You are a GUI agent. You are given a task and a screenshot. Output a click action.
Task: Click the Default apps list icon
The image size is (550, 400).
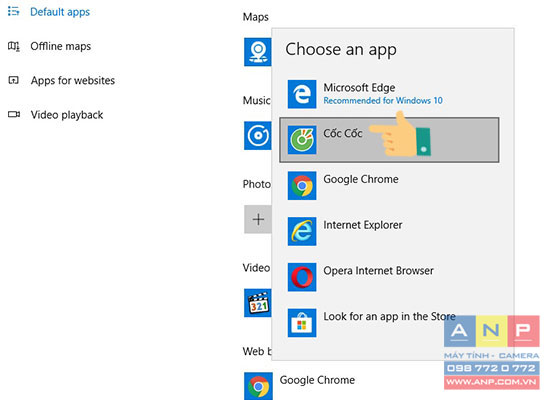tap(14, 12)
